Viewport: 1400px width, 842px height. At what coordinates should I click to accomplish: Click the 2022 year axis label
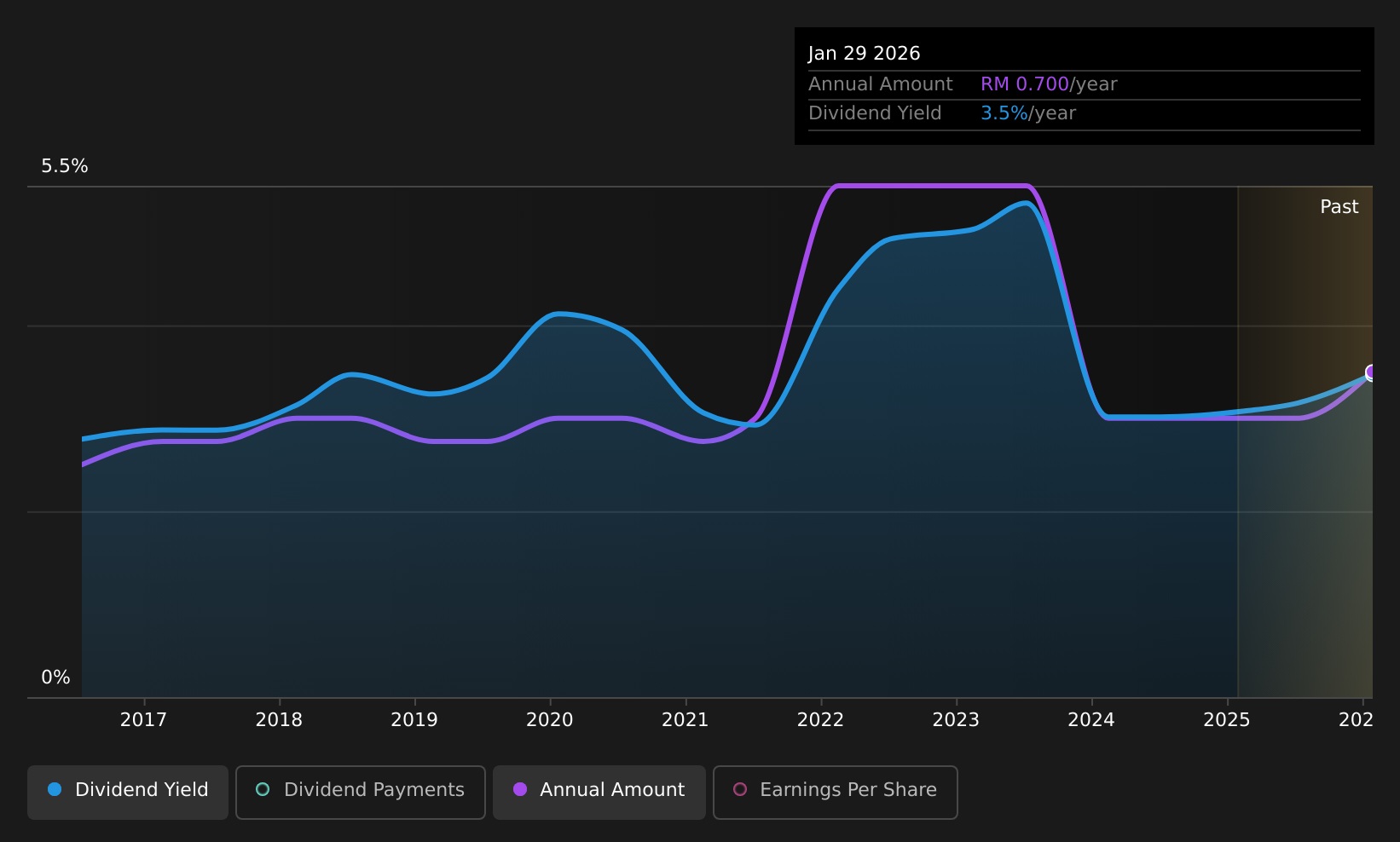(820, 720)
